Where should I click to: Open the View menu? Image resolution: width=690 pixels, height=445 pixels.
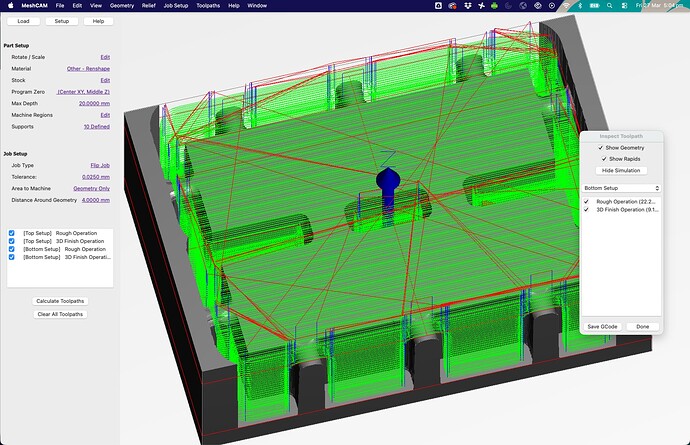coord(95,6)
